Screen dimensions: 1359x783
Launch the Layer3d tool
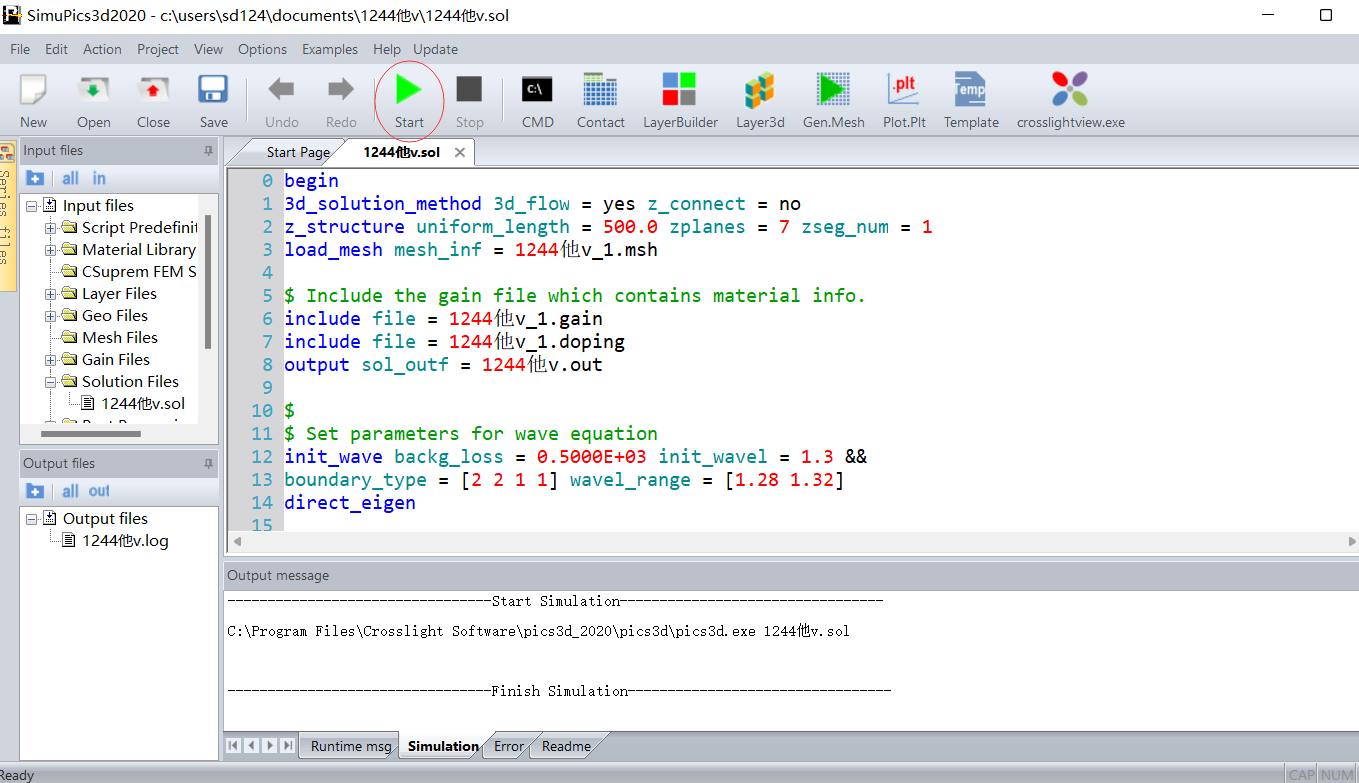[x=760, y=91]
